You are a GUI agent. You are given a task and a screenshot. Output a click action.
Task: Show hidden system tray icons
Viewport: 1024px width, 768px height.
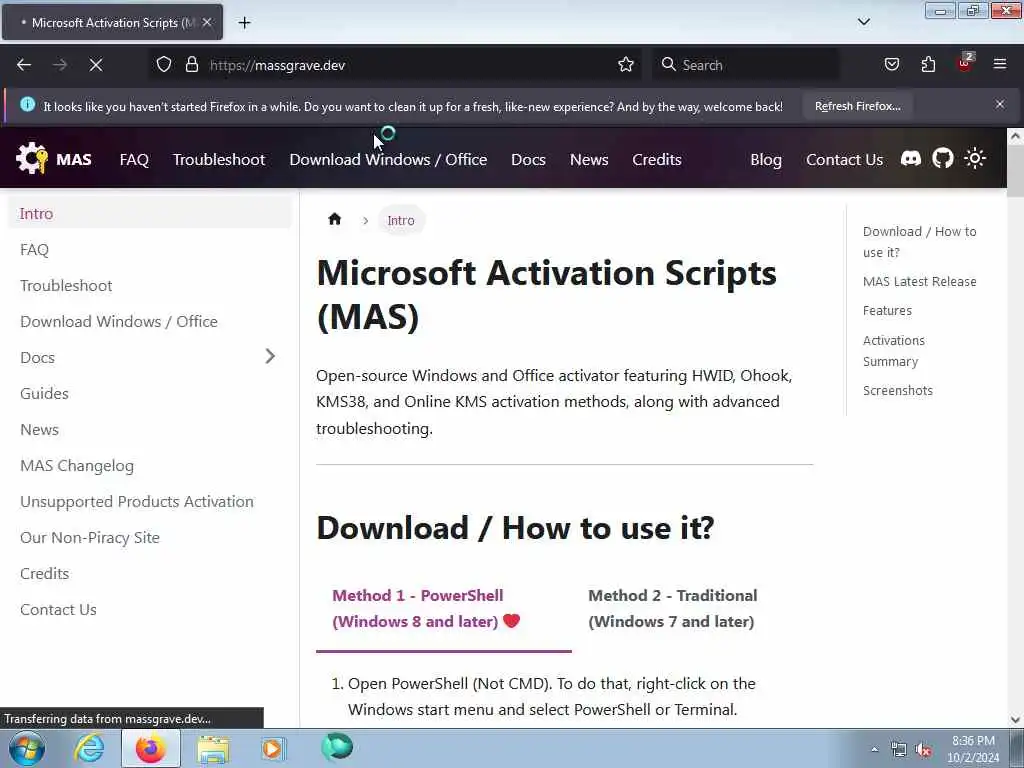point(874,749)
